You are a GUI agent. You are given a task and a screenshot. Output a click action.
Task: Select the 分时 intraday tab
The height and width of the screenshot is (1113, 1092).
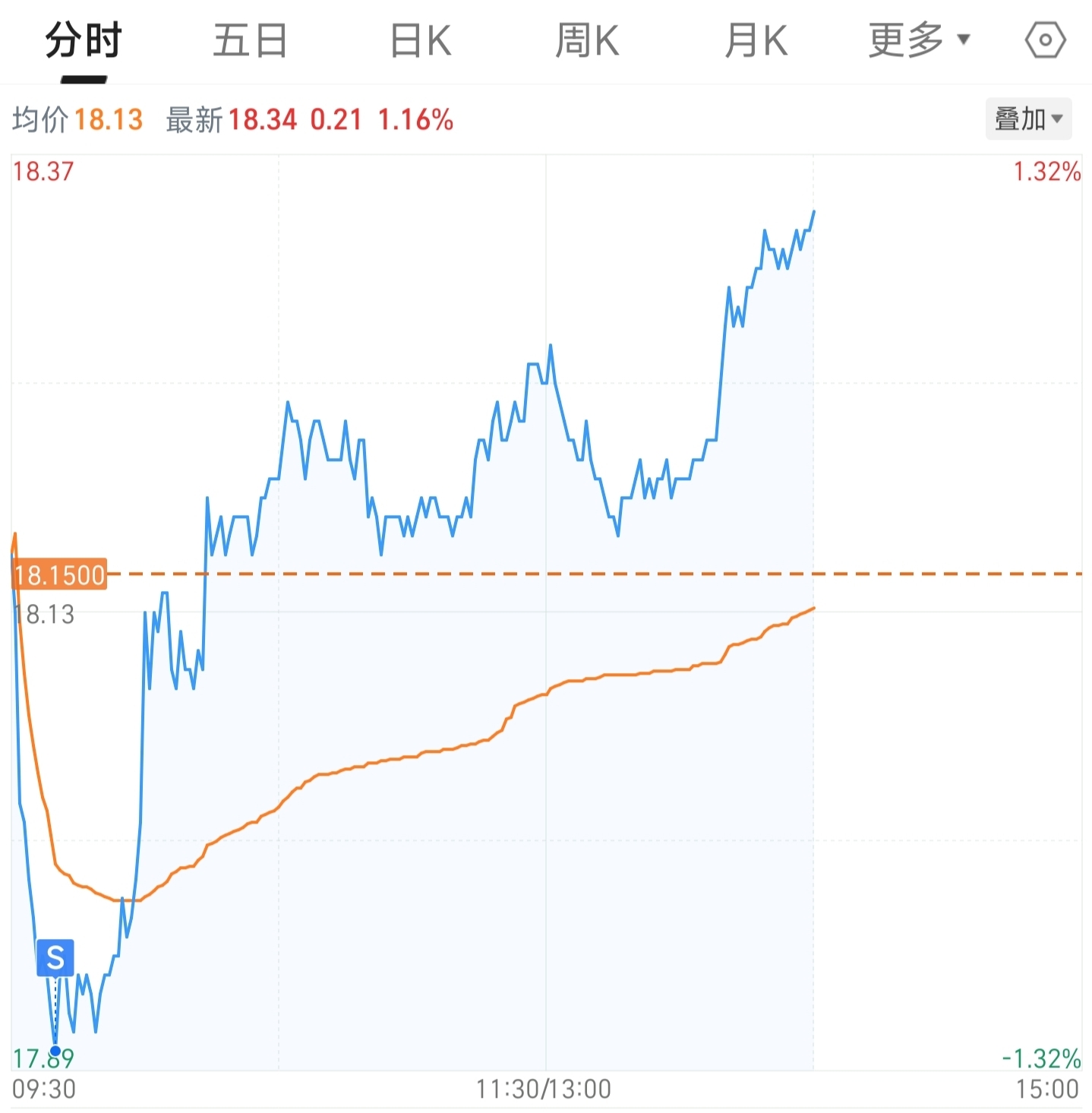84,41
